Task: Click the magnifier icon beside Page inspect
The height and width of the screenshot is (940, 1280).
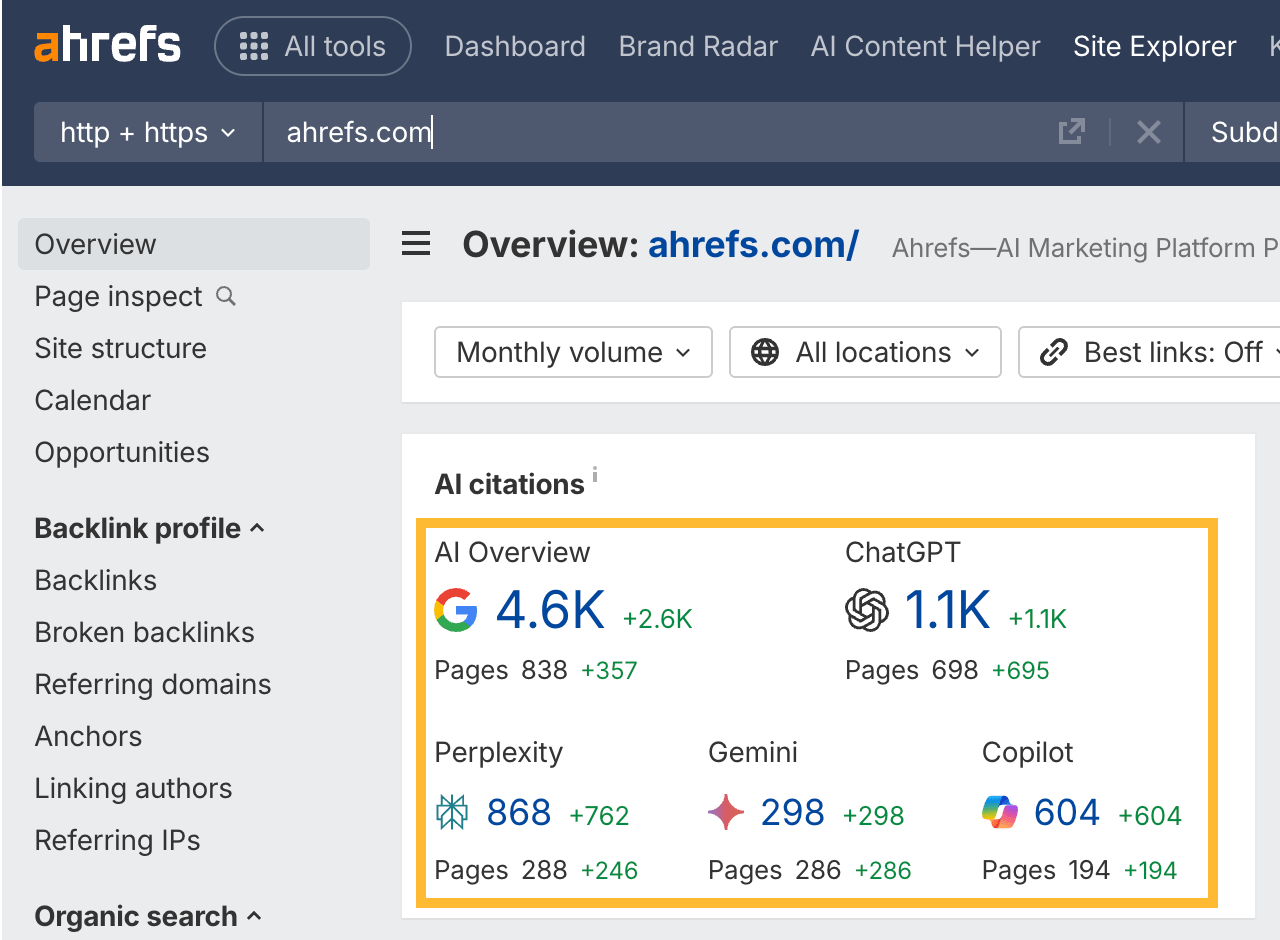Action: coord(225,296)
